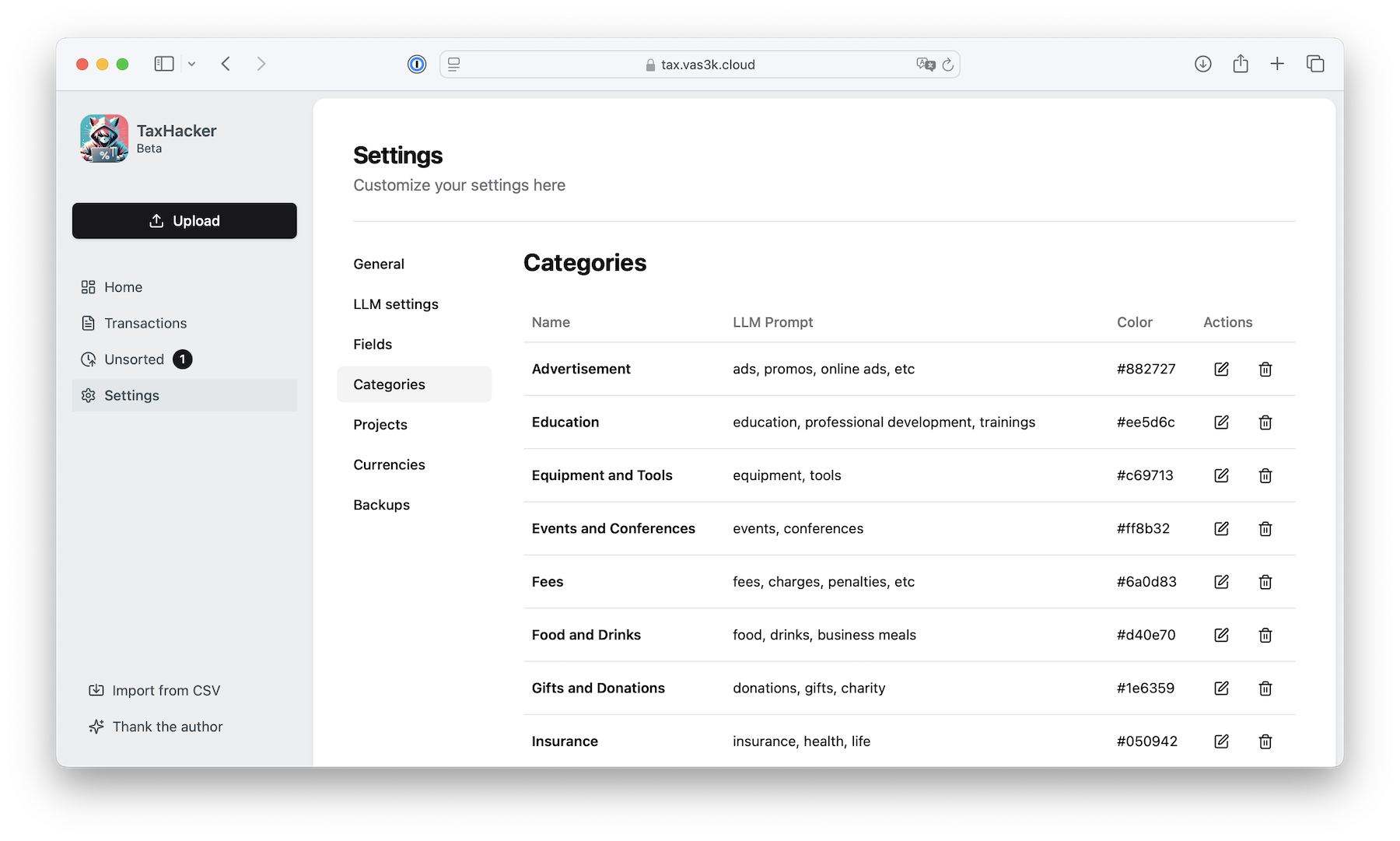
Task: Open a new tab
Action: click(1277, 64)
